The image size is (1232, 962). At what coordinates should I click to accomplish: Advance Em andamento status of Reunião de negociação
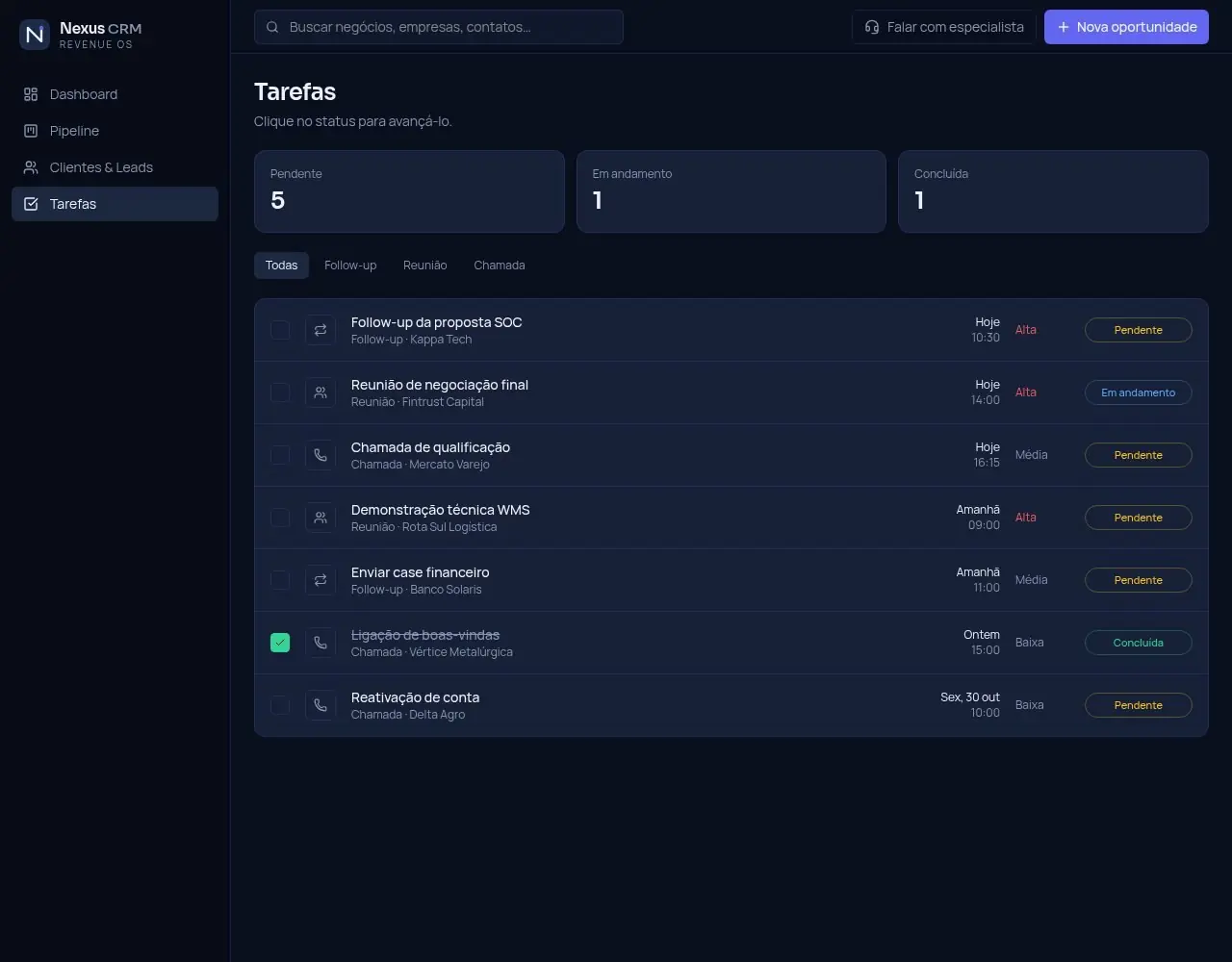[x=1139, y=392]
